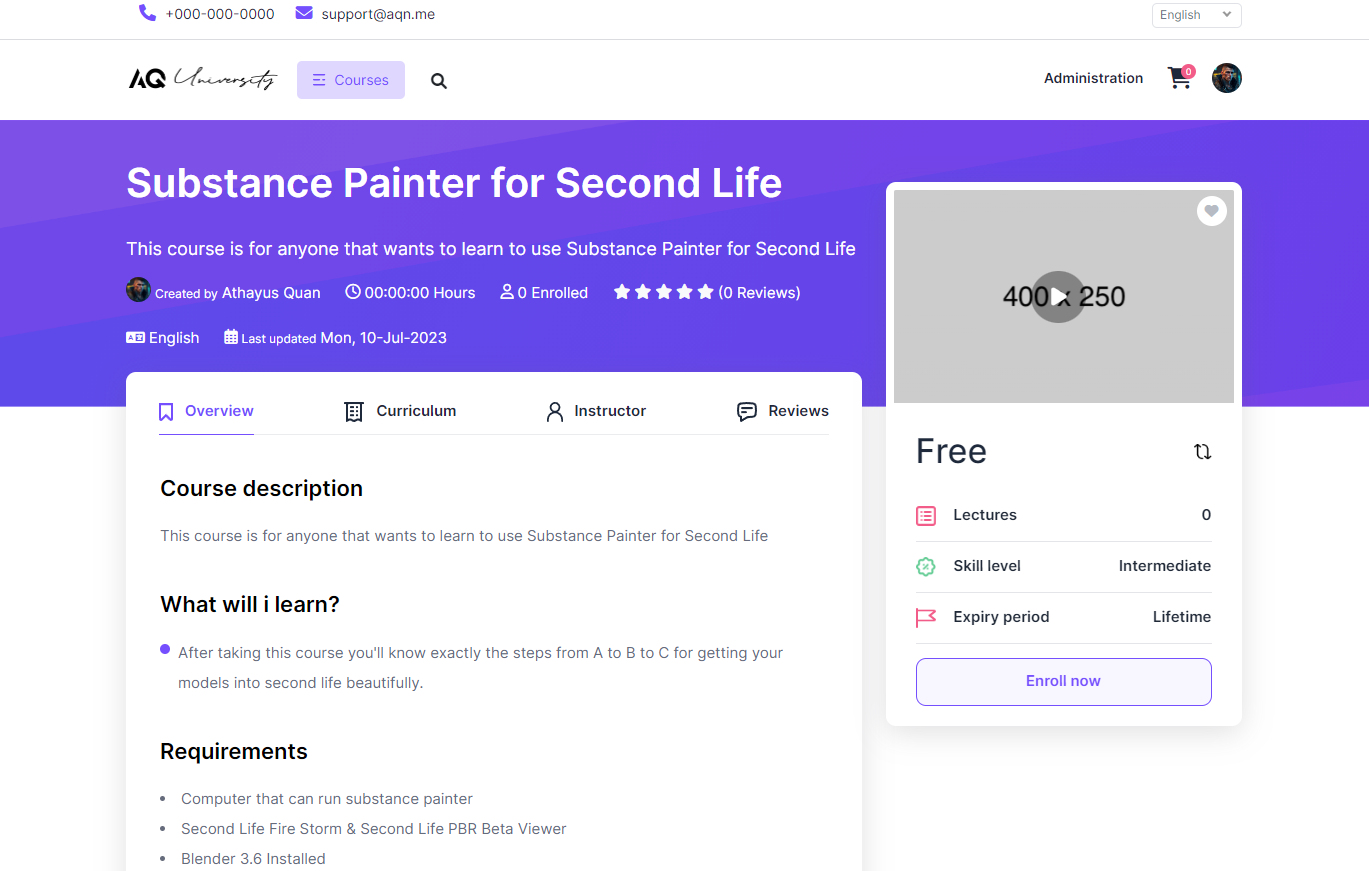The height and width of the screenshot is (871, 1369).
Task: Open Athayus Quan instructor link
Action: 271,293
